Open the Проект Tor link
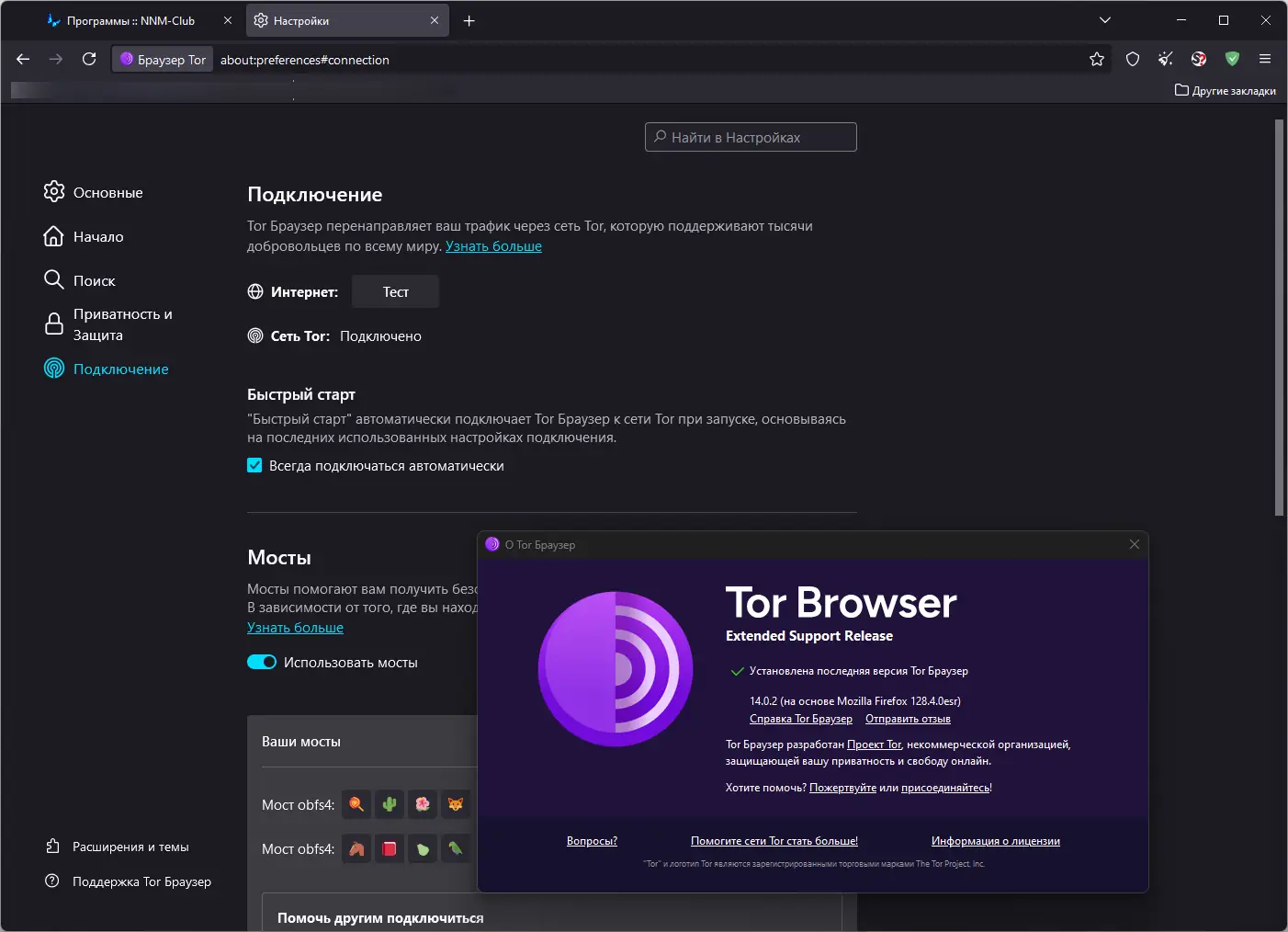Viewport: 1288px width, 932px height. pyautogui.click(x=875, y=744)
